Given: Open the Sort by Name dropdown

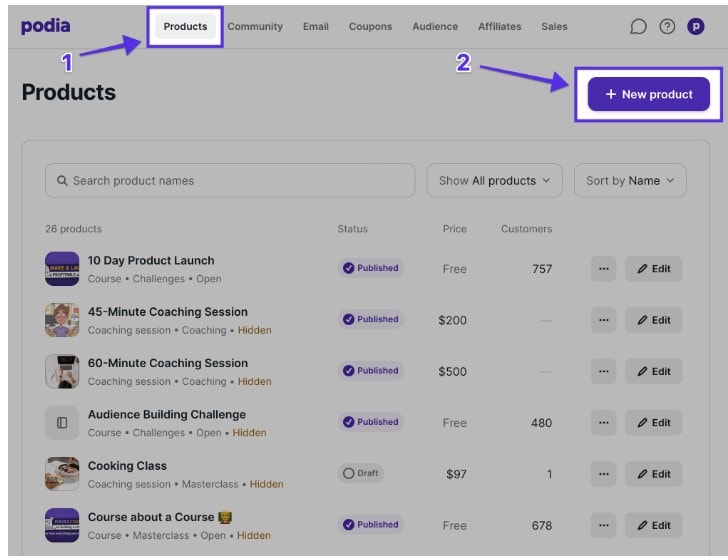Looking at the screenshot, I should click(x=630, y=181).
